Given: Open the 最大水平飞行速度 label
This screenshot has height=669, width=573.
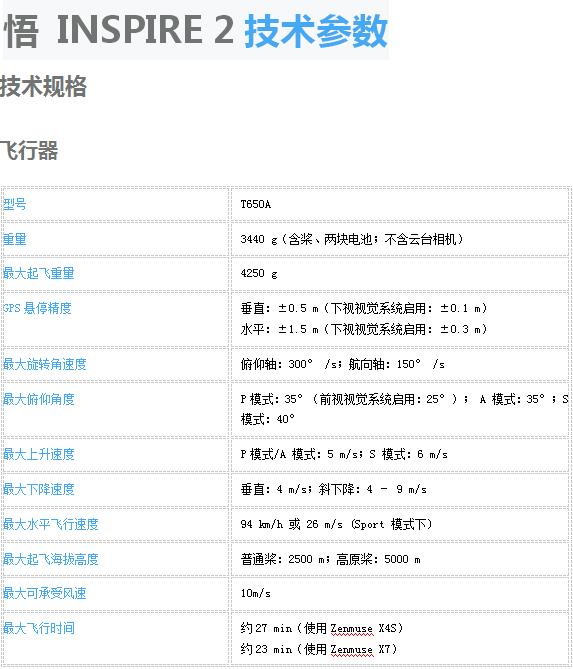Looking at the screenshot, I should click(x=51, y=524).
